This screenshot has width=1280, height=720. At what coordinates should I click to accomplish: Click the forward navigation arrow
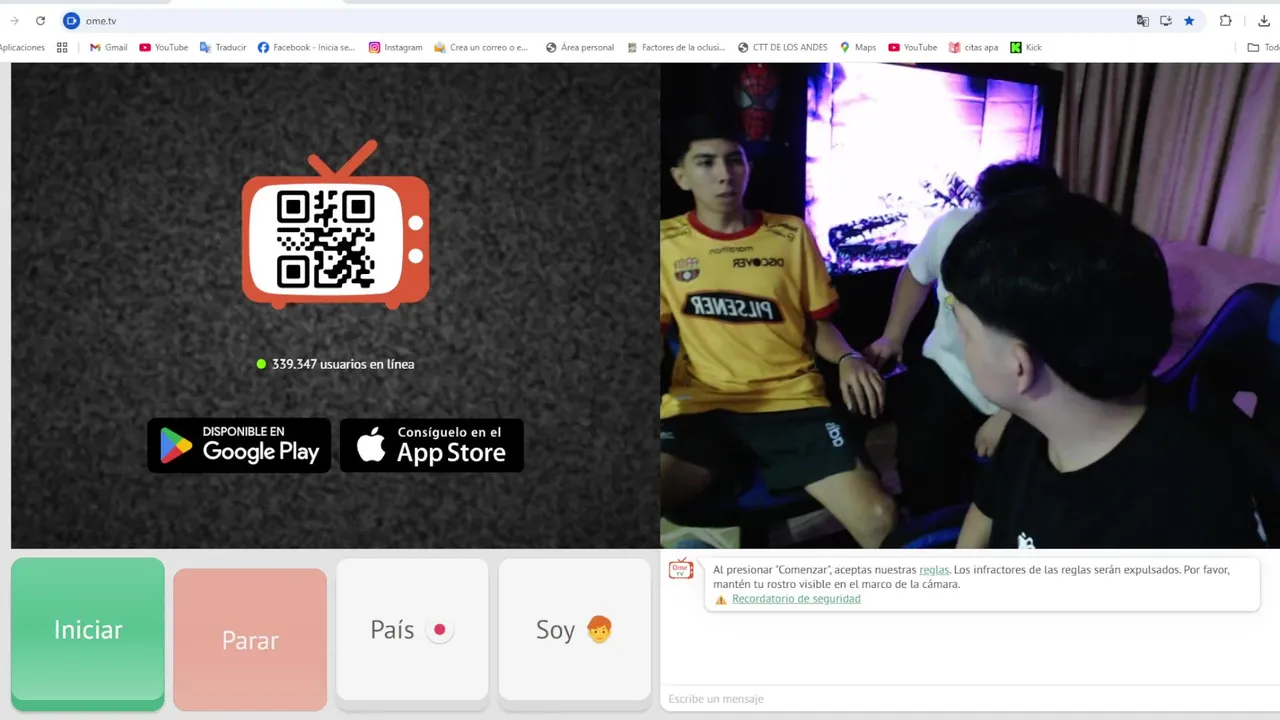(x=14, y=20)
